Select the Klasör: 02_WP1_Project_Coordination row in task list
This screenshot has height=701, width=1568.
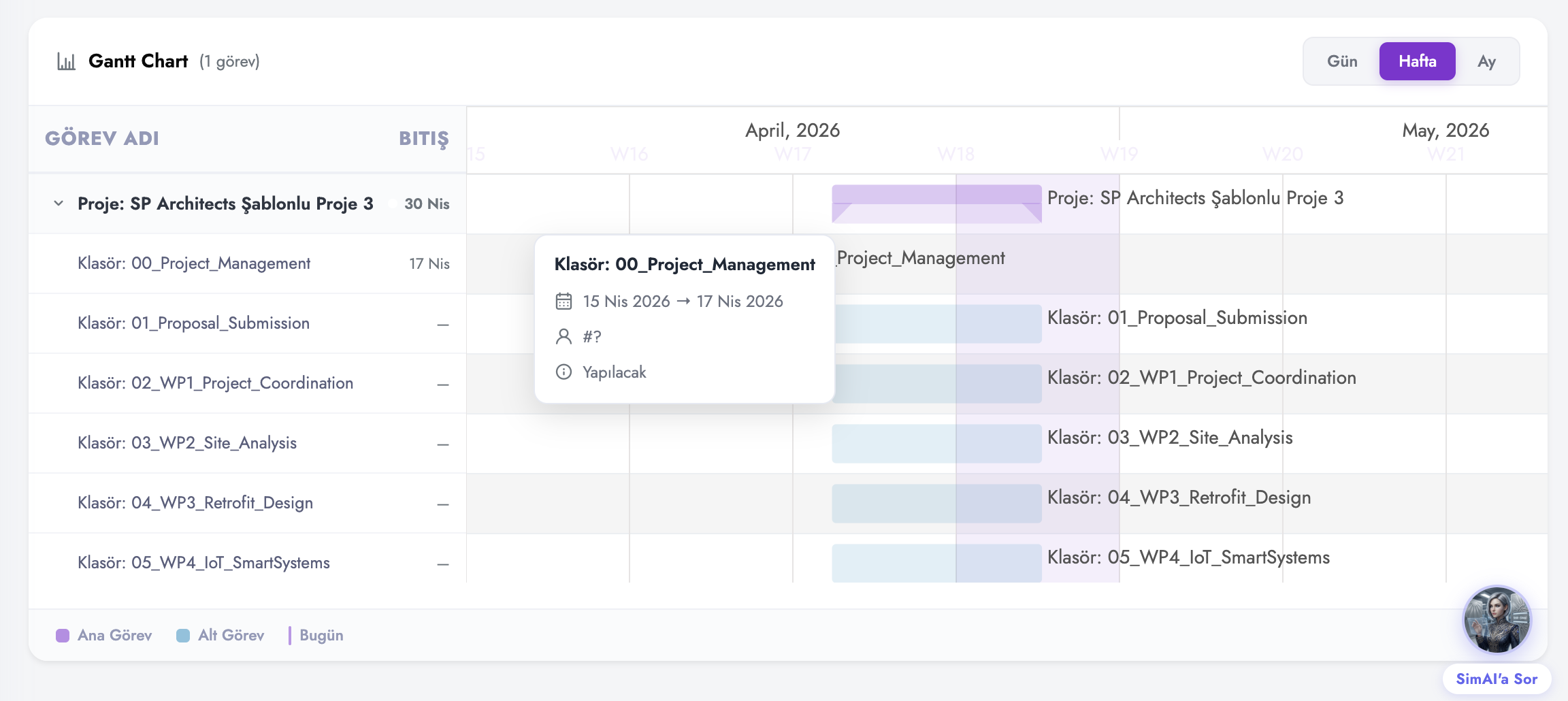point(247,383)
